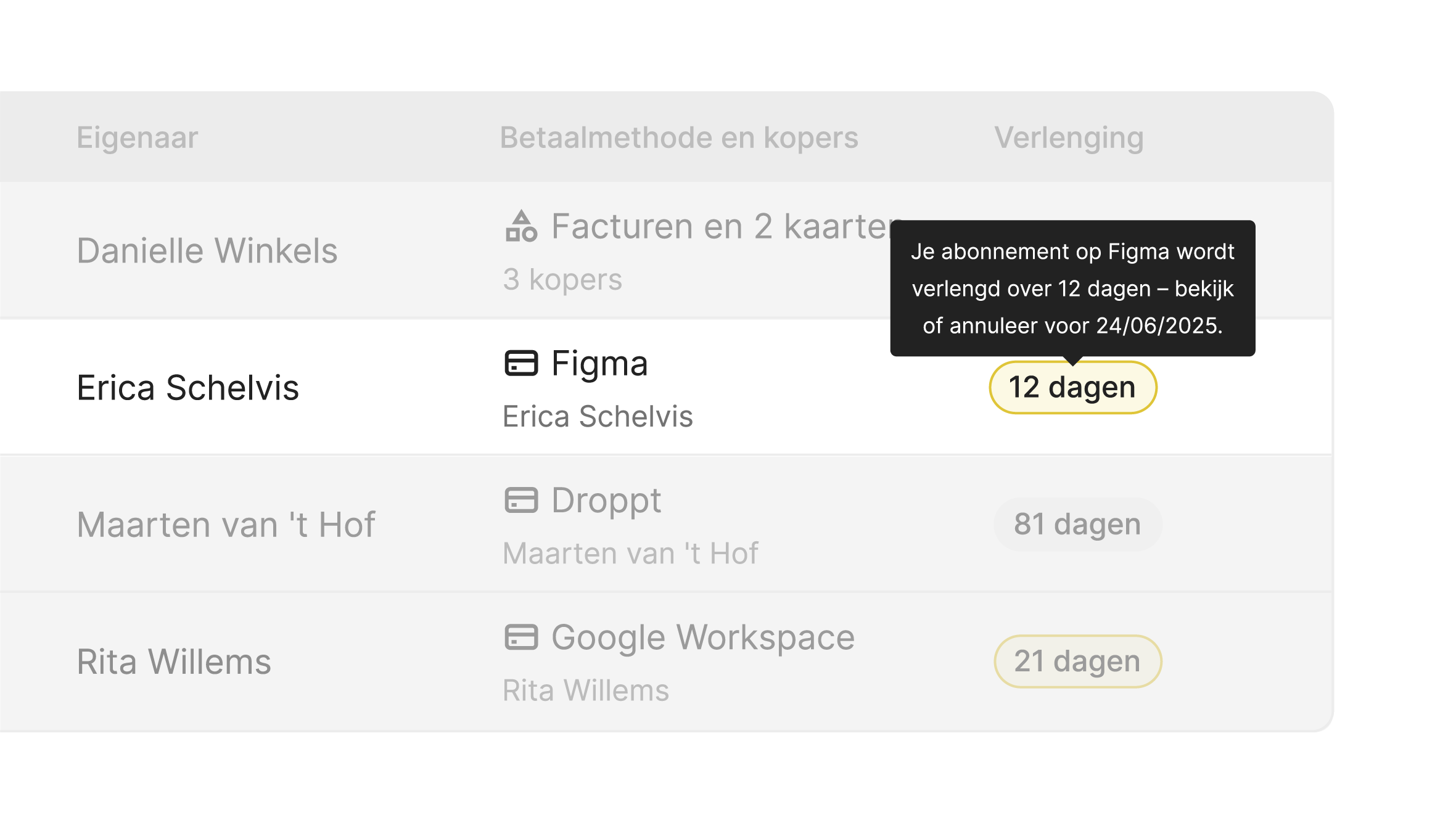This screenshot has height=839, width=1456.
Task: Select owner Danielle Winkels
Action: click(x=207, y=251)
